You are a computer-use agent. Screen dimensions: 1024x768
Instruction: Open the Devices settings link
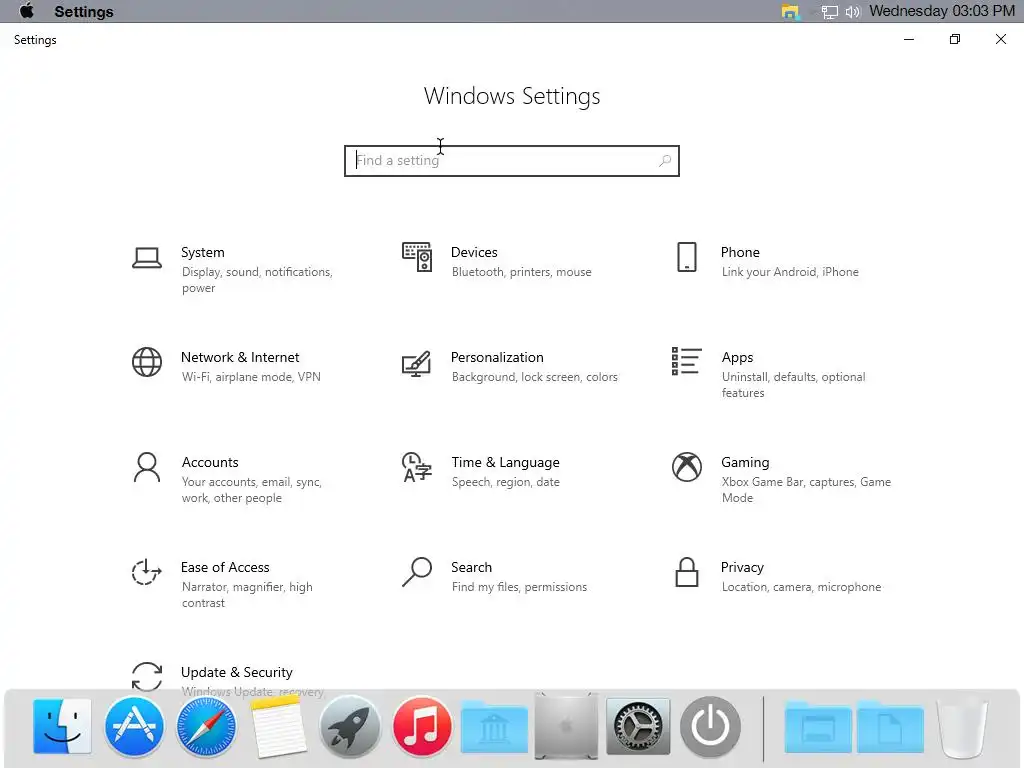(x=474, y=252)
